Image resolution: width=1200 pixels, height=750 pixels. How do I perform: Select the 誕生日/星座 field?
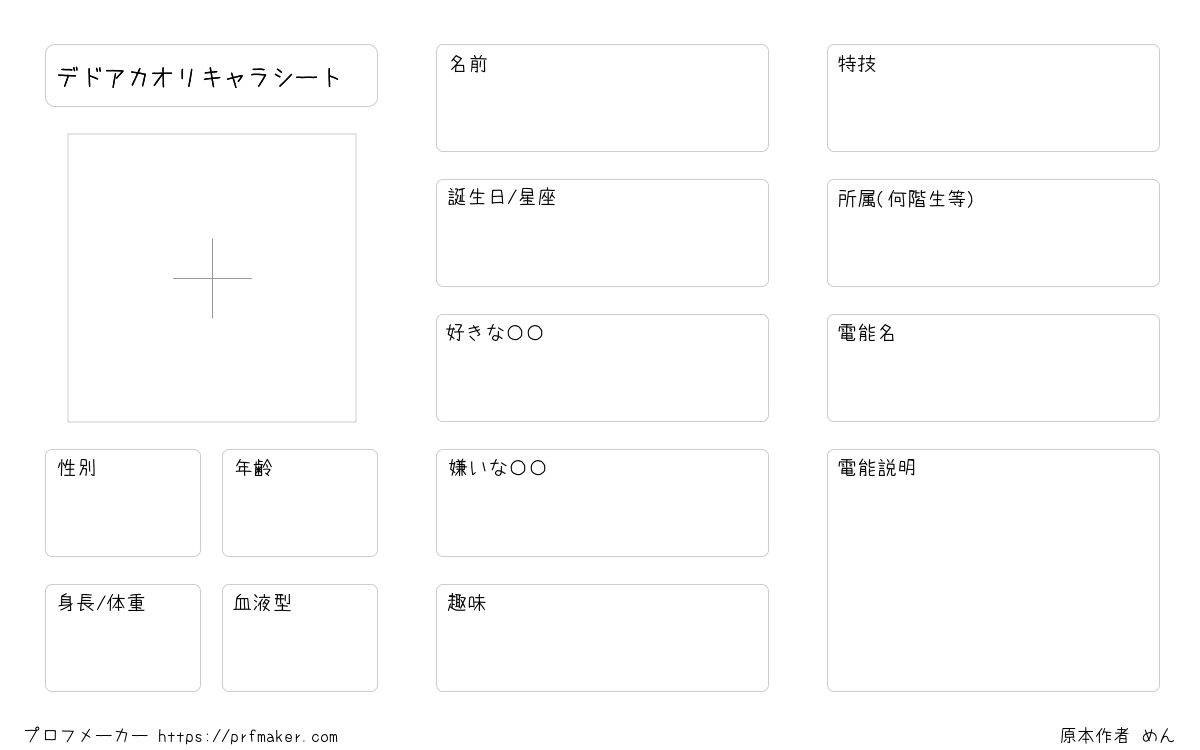coord(602,233)
